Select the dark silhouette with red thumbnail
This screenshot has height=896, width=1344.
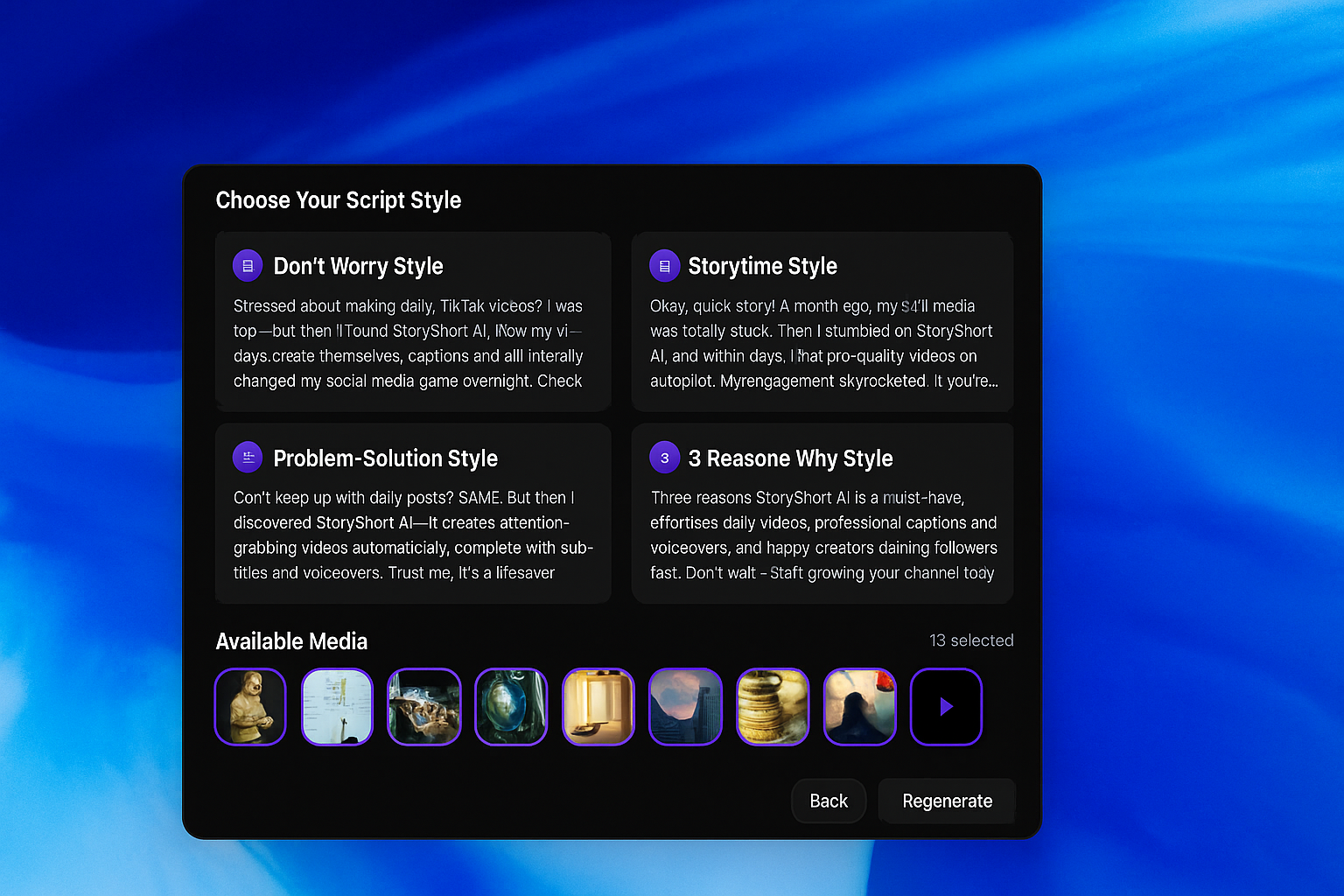point(859,707)
